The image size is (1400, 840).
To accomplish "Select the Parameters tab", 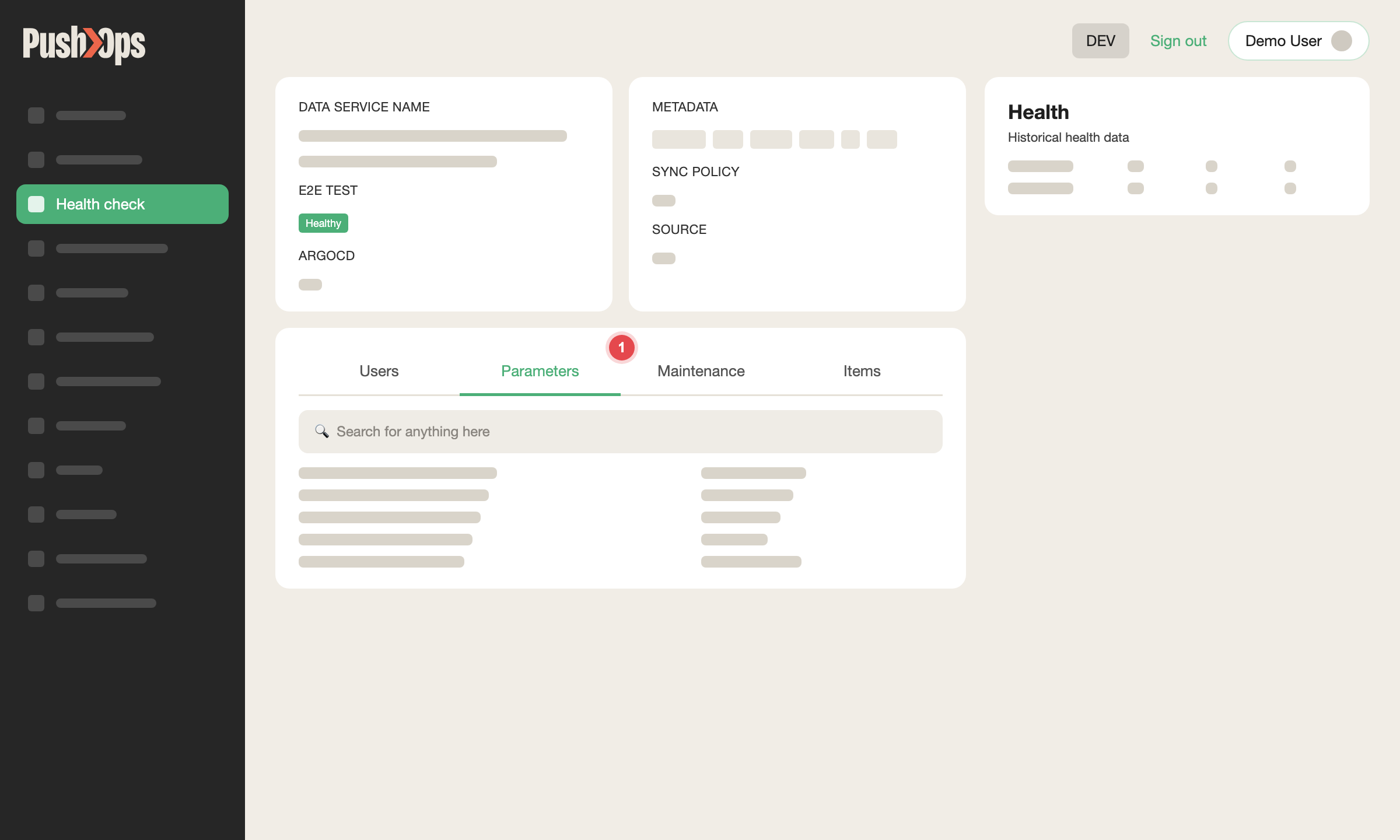I will click(540, 371).
